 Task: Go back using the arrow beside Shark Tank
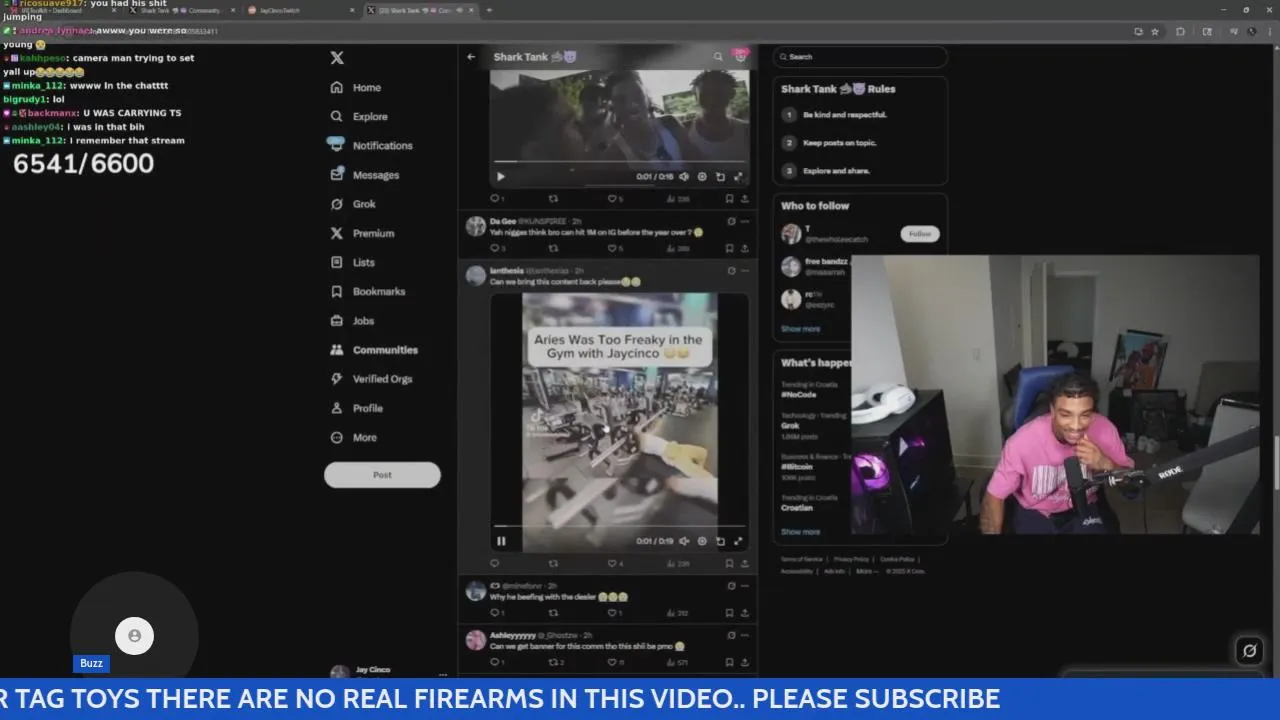pyautogui.click(x=471, y=57)
